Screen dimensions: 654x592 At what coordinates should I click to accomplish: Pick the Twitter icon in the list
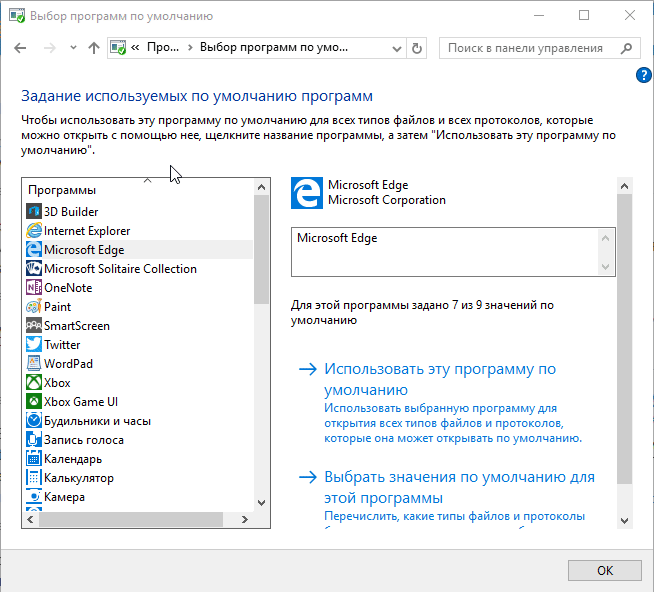coord(33,345)
